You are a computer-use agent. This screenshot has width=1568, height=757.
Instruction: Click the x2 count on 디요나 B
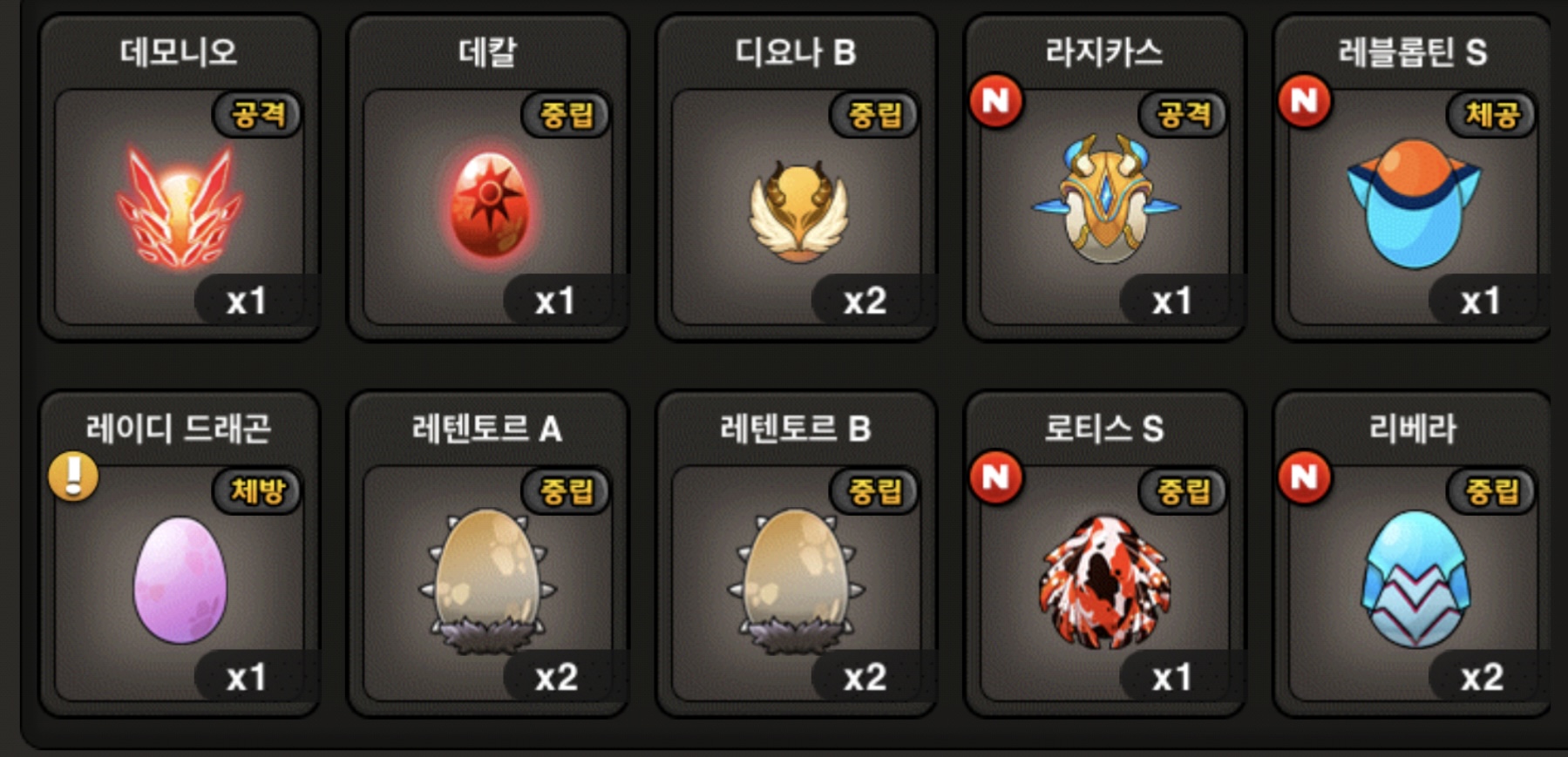coord(865,301)
